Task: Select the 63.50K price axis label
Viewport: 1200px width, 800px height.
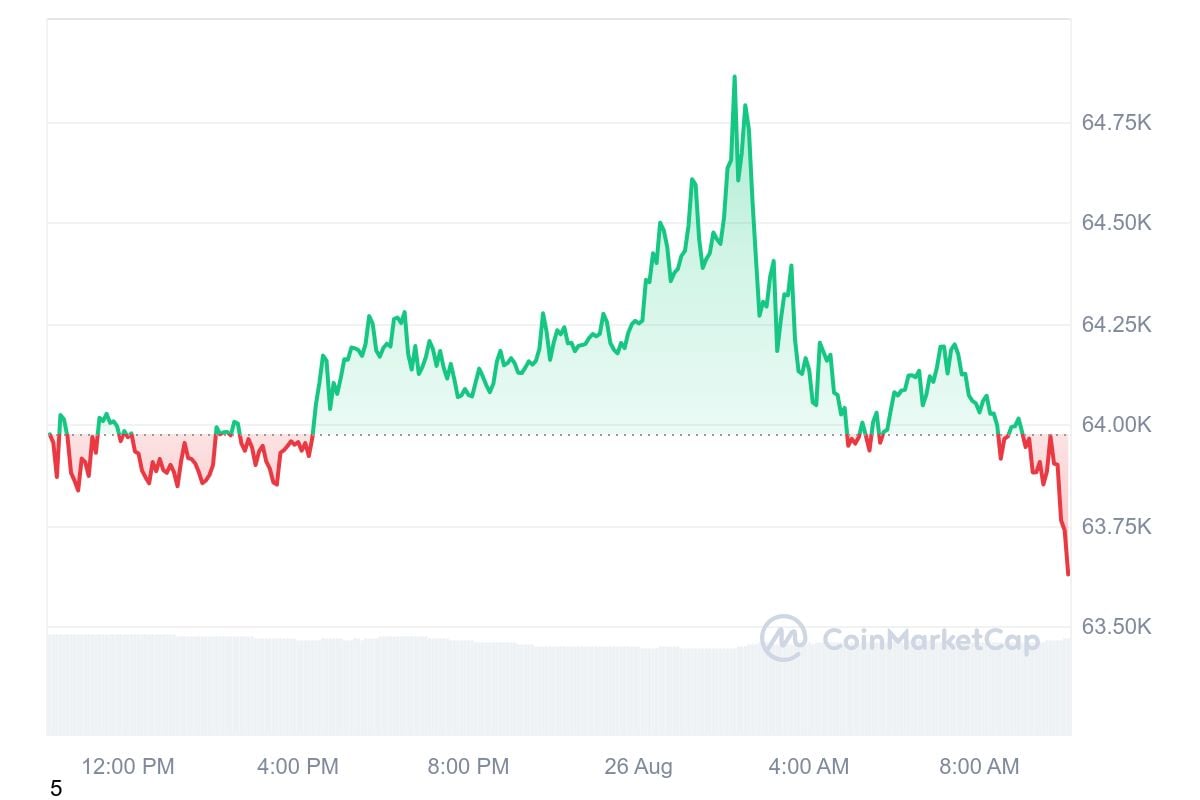Action: pos(1116,627)
